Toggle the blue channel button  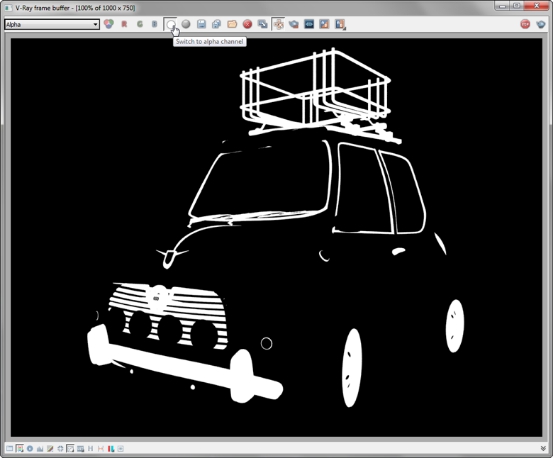click(x=154, y=24)
